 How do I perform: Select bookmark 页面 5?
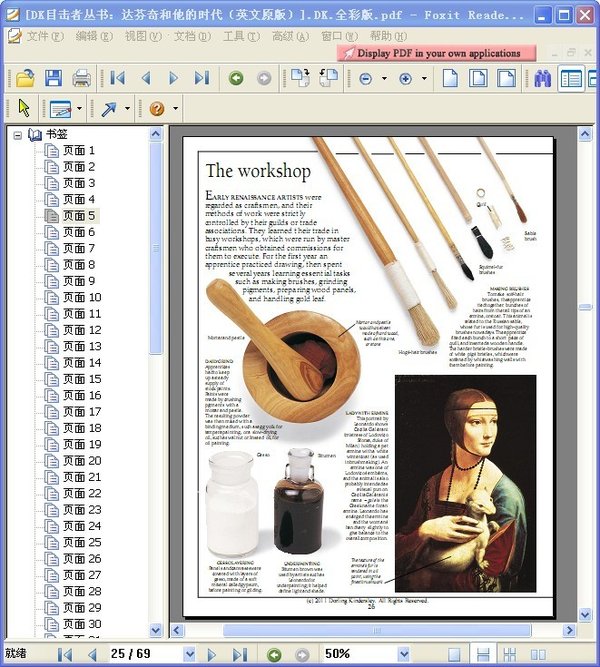click(x=79, y=216)
